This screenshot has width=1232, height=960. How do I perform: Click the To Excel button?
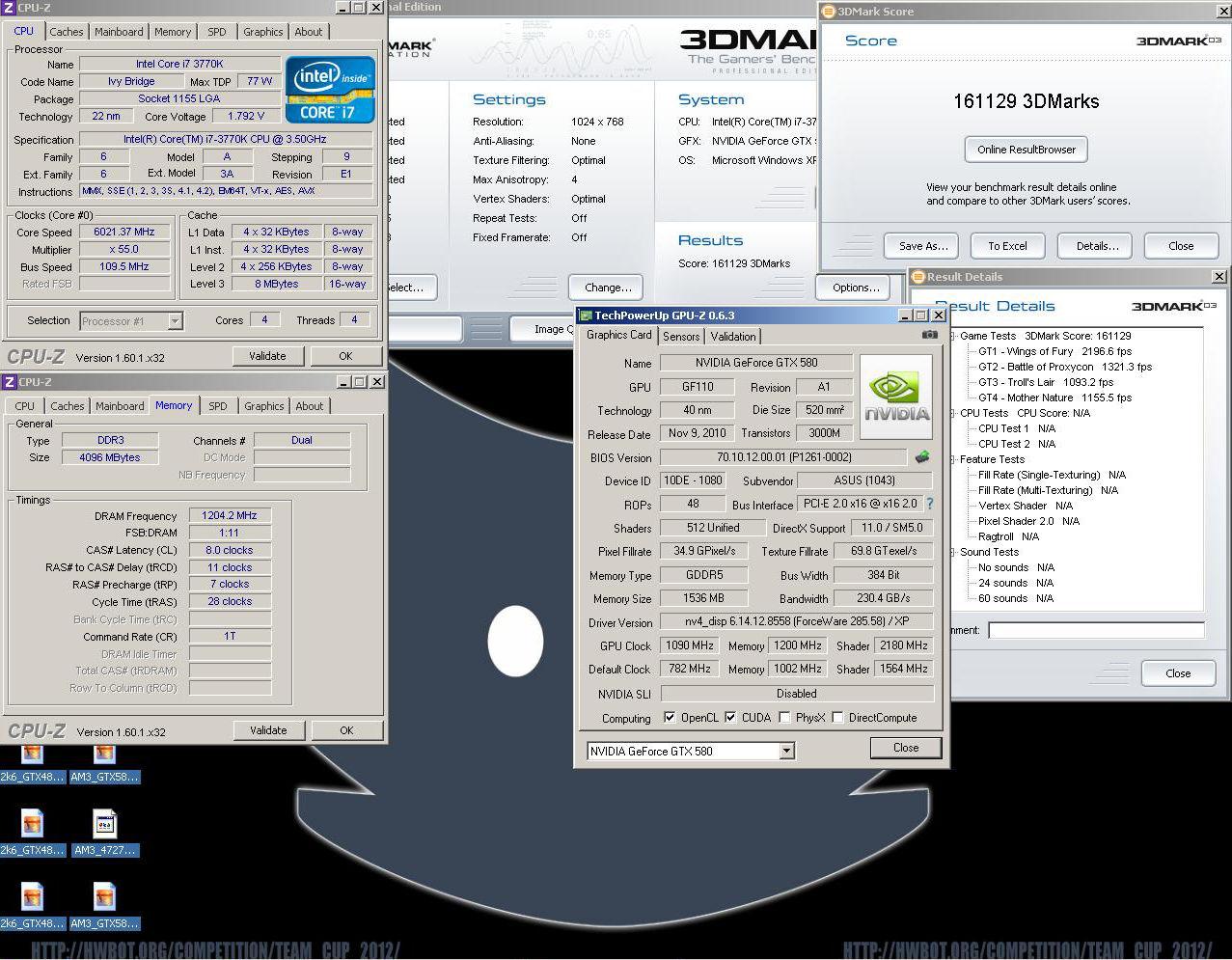pyautogui.click(x=1007, y=246)
